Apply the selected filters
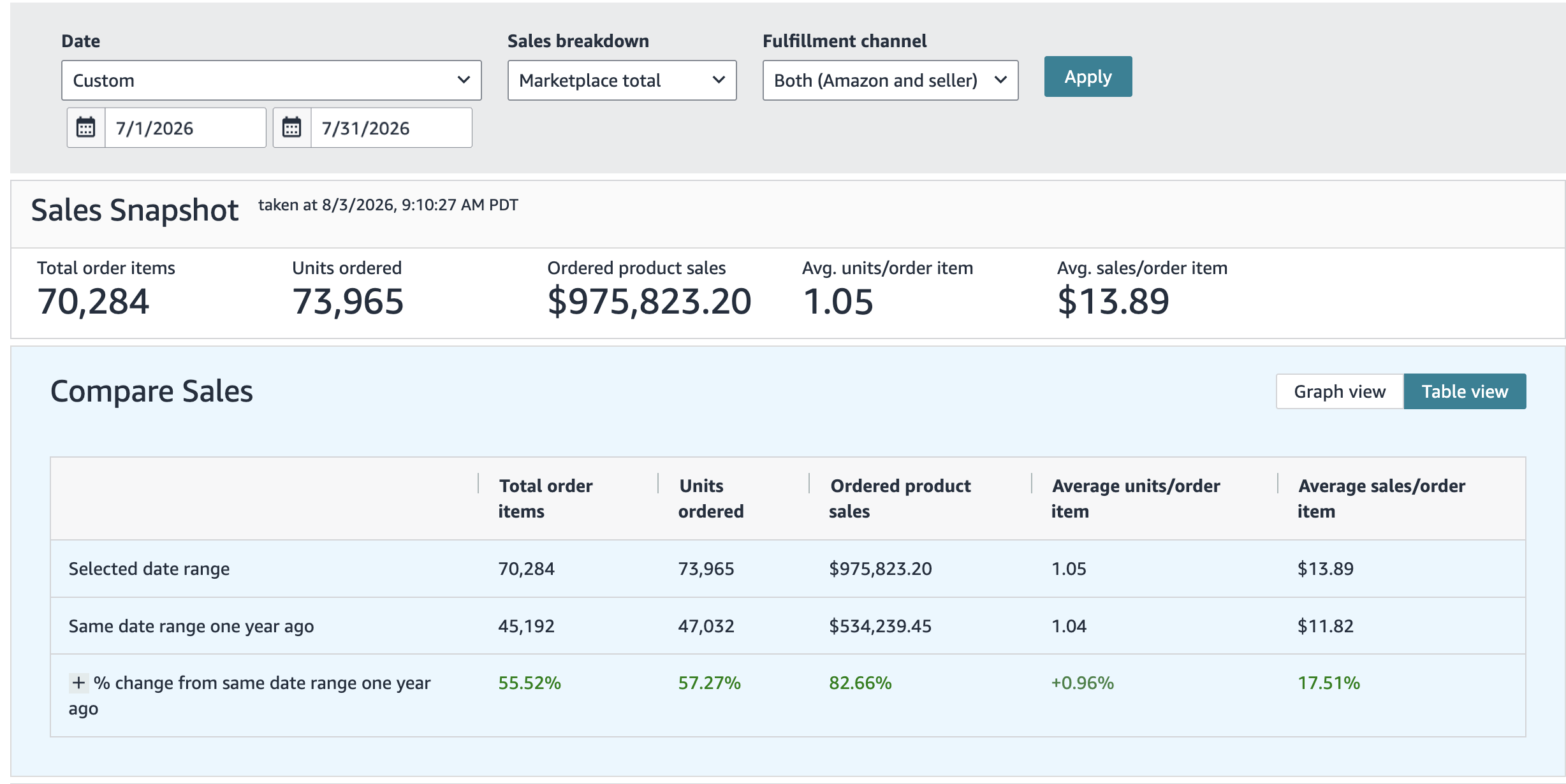The image size is (1566, 784). point(1088,76)
